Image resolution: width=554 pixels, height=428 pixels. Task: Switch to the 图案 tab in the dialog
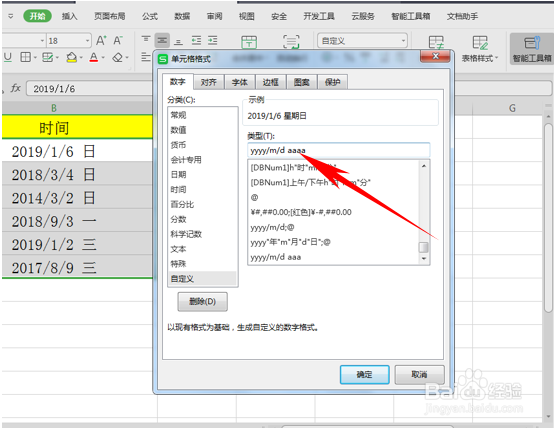click(x=301, y=82)
